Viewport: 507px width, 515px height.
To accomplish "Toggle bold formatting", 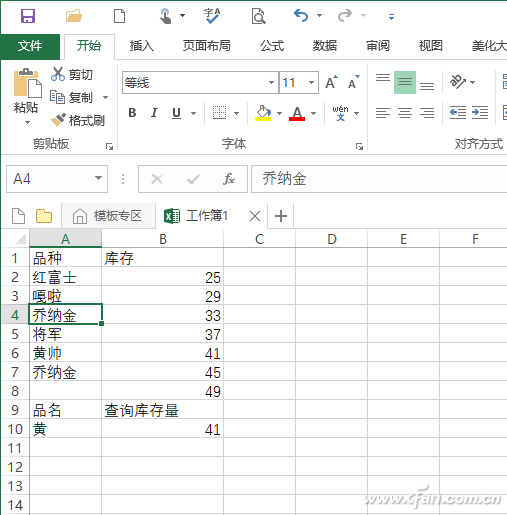I will pyautogui.click(x=132, y=113).
